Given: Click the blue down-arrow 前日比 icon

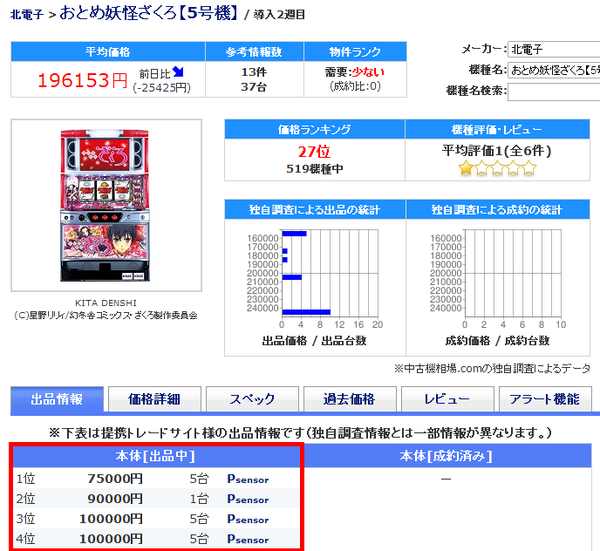Looking at the screenshot, I should pyautogui.click(x=178, y=72).
